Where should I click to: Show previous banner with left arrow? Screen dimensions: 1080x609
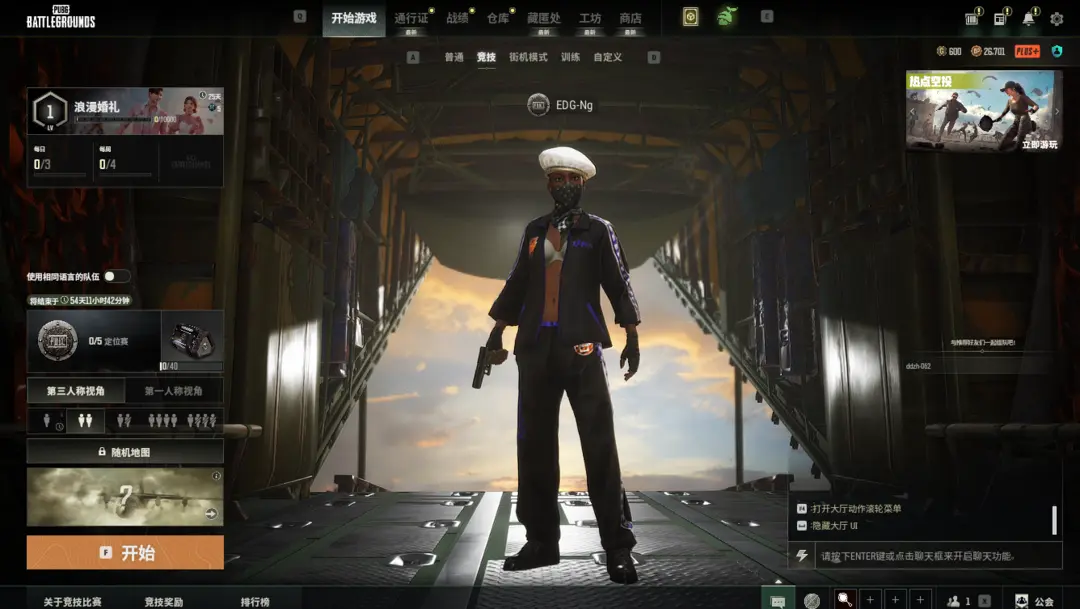pos(912,111)
